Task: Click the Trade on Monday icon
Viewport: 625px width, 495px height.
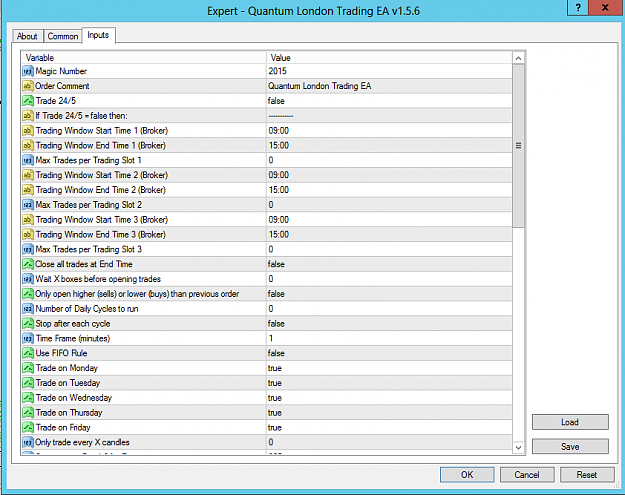Action: [28, 368]
